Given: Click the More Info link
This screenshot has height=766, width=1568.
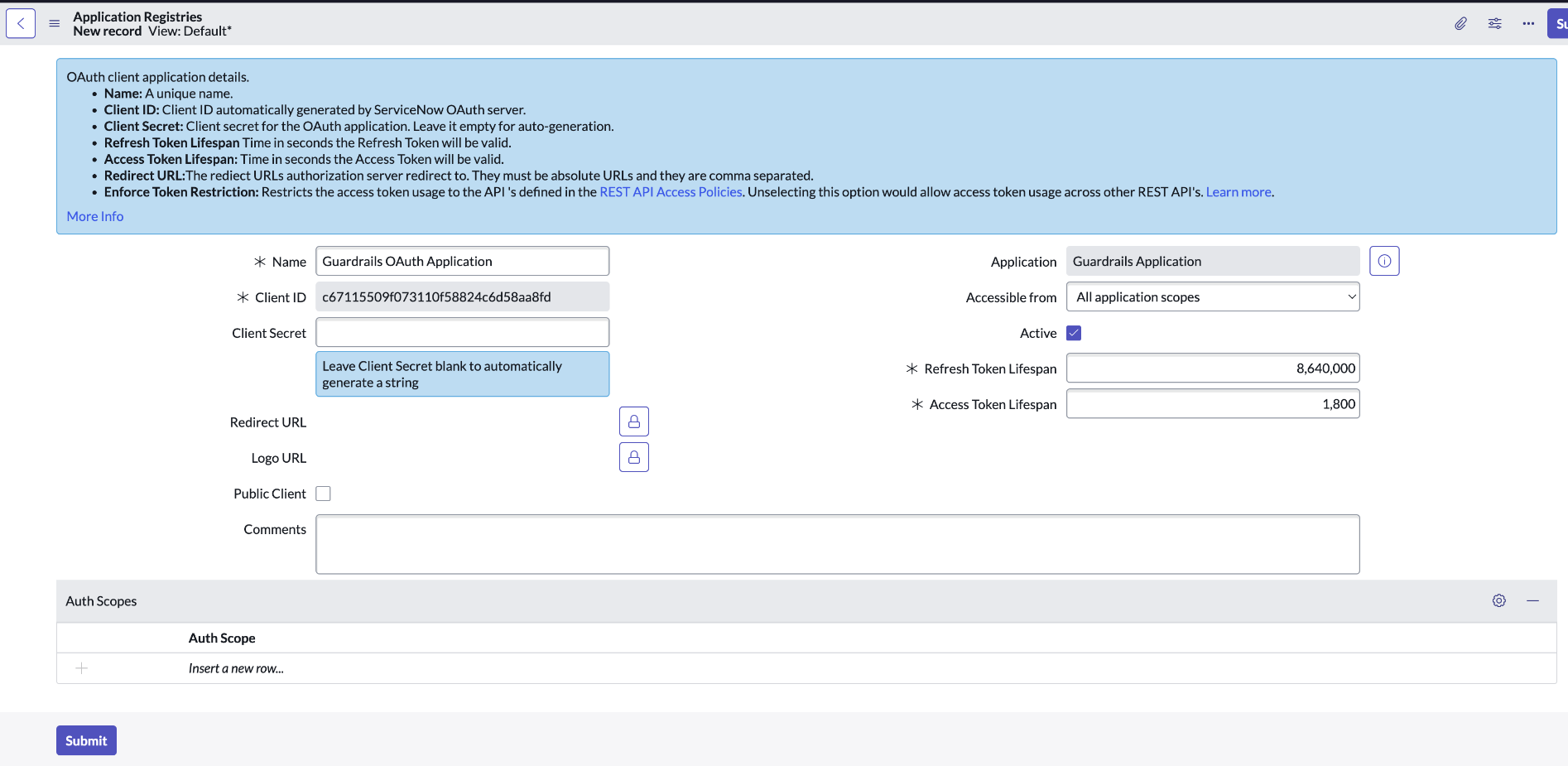Looking at the screenshot, I should [95, 216].
